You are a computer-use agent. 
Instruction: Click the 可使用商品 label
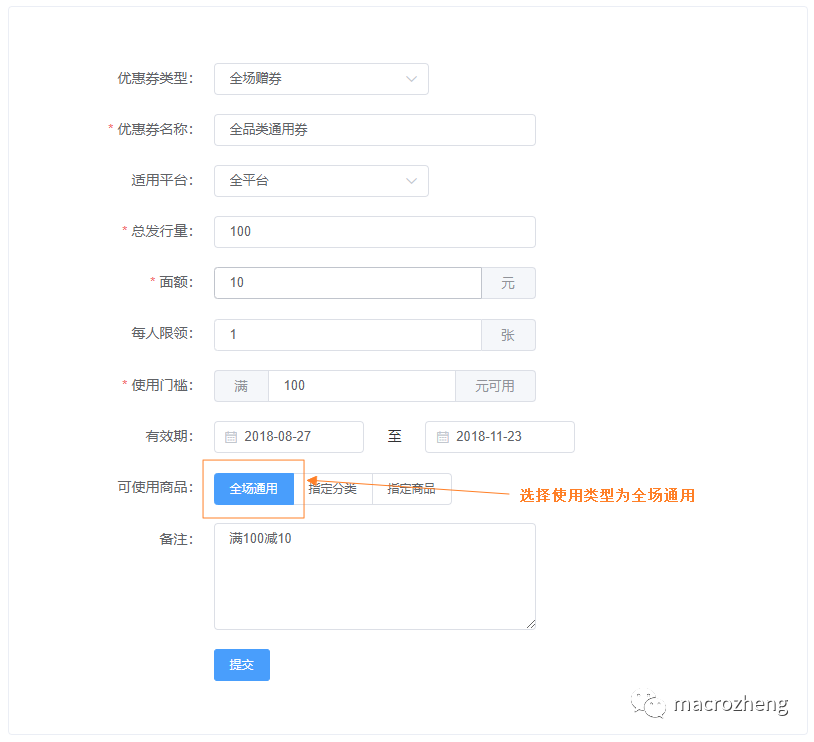click(x=155, y=487)
